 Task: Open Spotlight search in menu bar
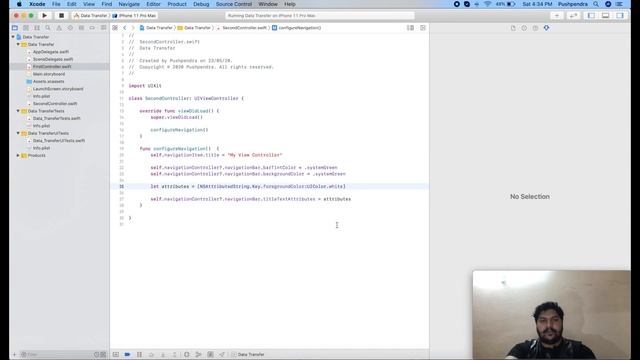click(x=596, y=4)
